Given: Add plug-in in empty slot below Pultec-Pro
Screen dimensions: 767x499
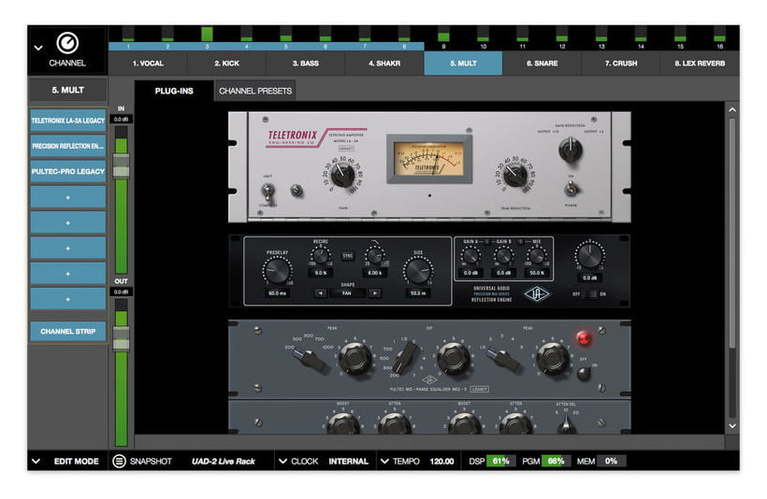Looking at the screenshot, I should (x=68, y=197).
